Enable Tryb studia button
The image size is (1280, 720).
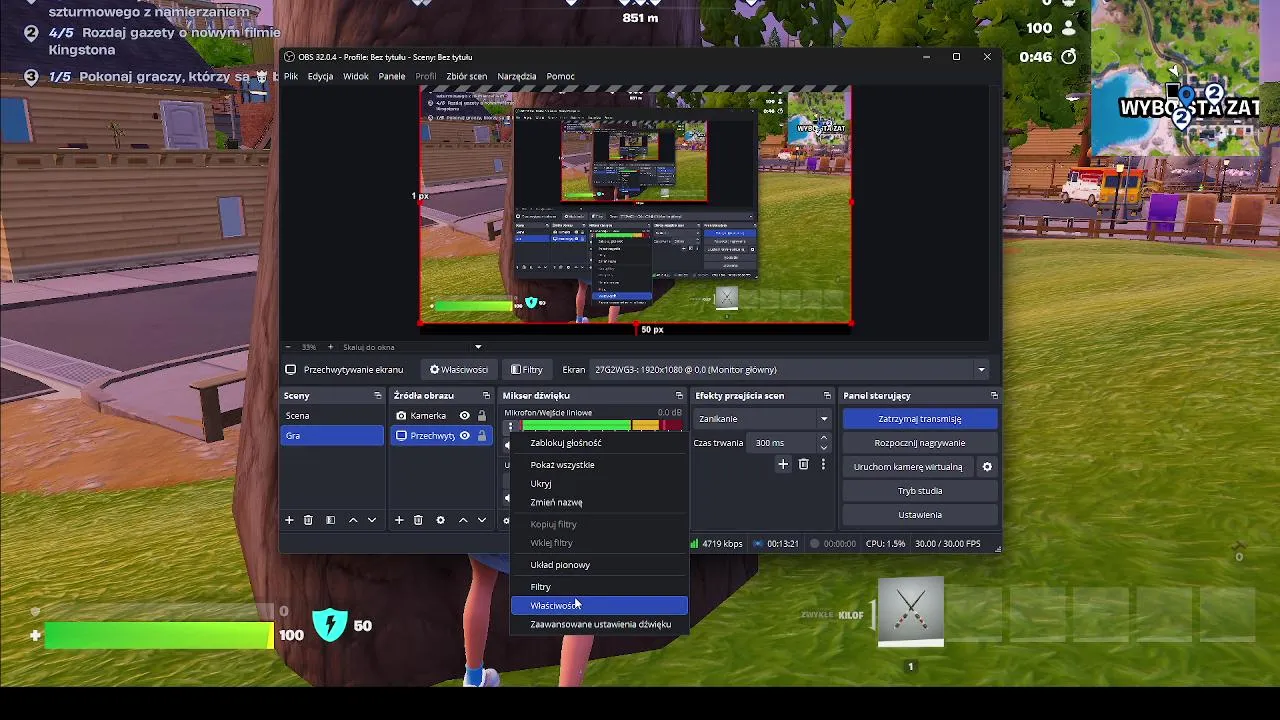920,491
